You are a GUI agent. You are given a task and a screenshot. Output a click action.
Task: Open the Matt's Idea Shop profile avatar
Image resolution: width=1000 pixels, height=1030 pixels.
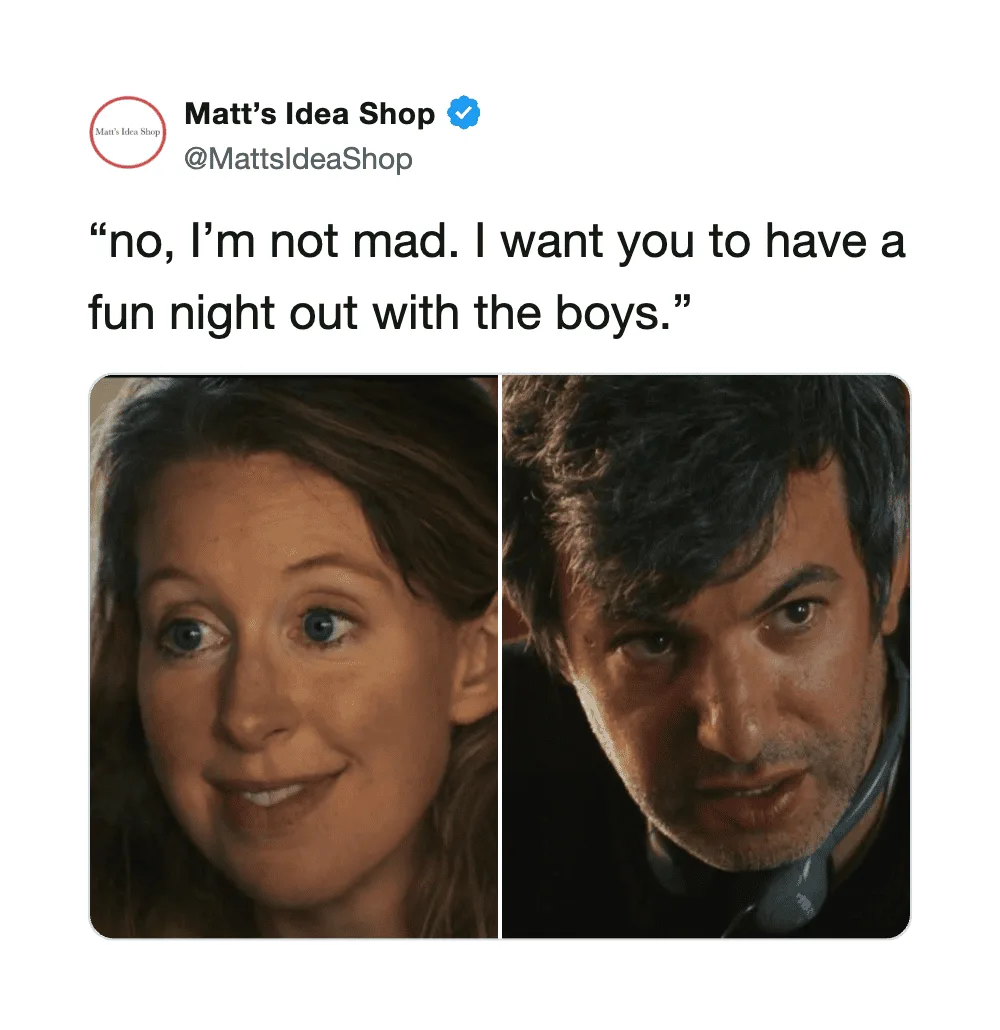pyautogui.click(x=127, y=132)
